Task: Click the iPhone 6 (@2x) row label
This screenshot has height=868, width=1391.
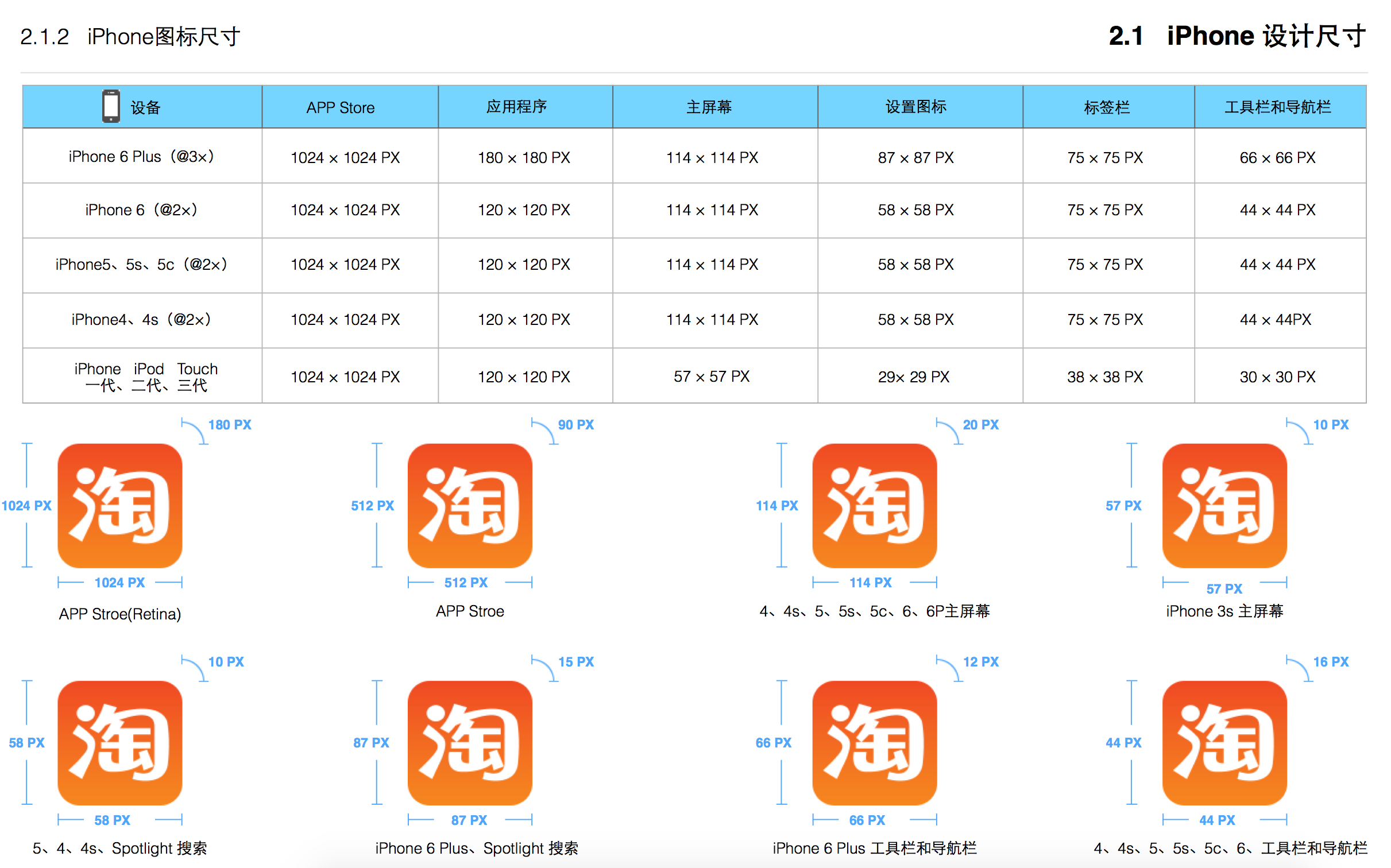Action: coord(141,210)
